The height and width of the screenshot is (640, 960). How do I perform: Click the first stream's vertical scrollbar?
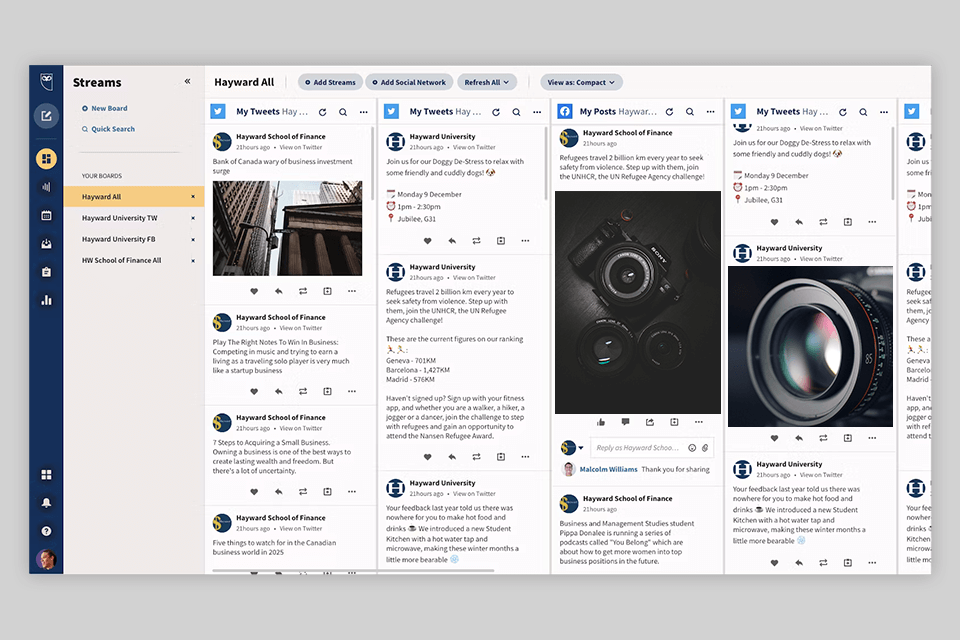pos(372,163)
